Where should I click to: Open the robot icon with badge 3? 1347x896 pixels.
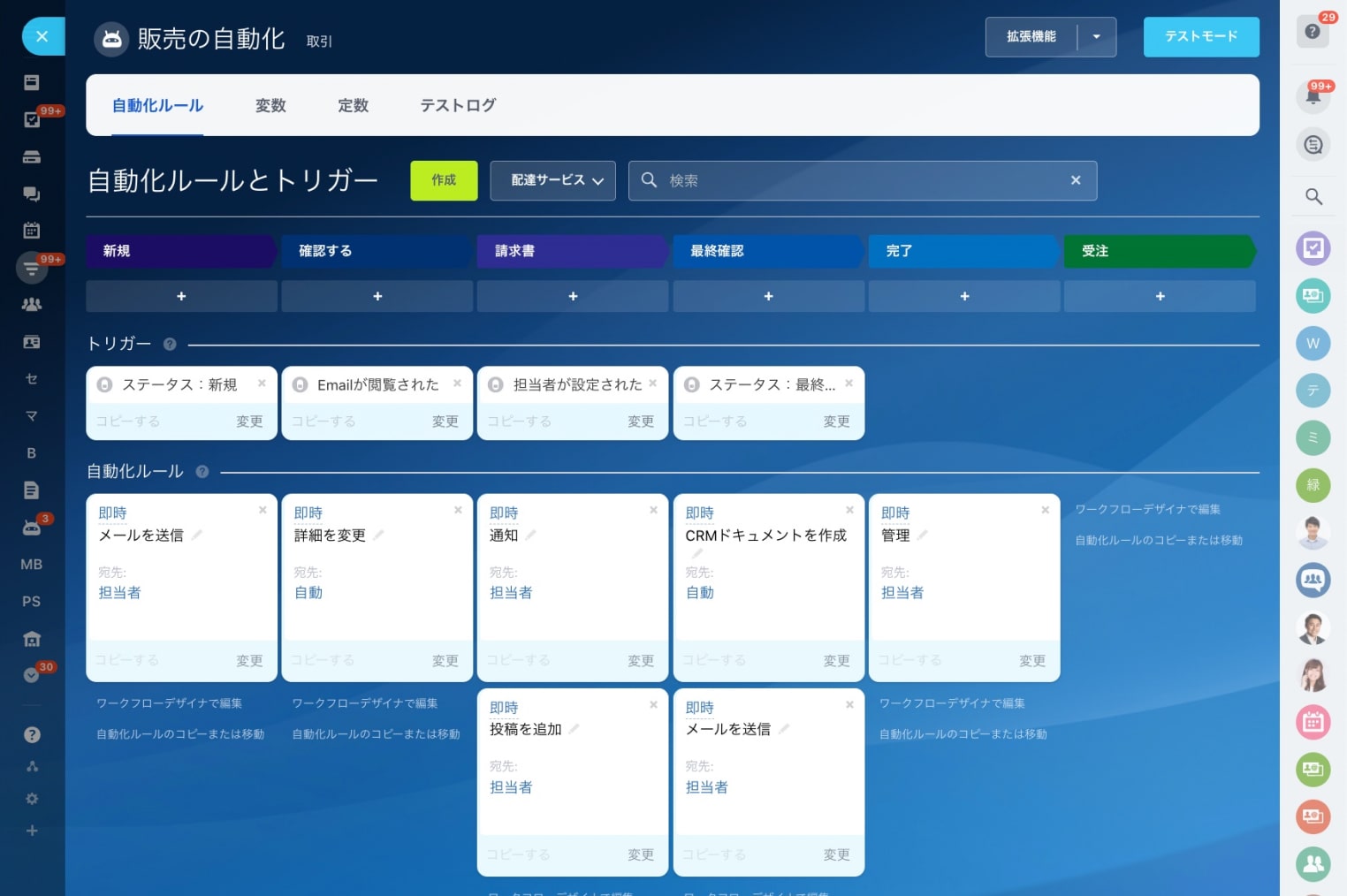click(x=32, y=528)
